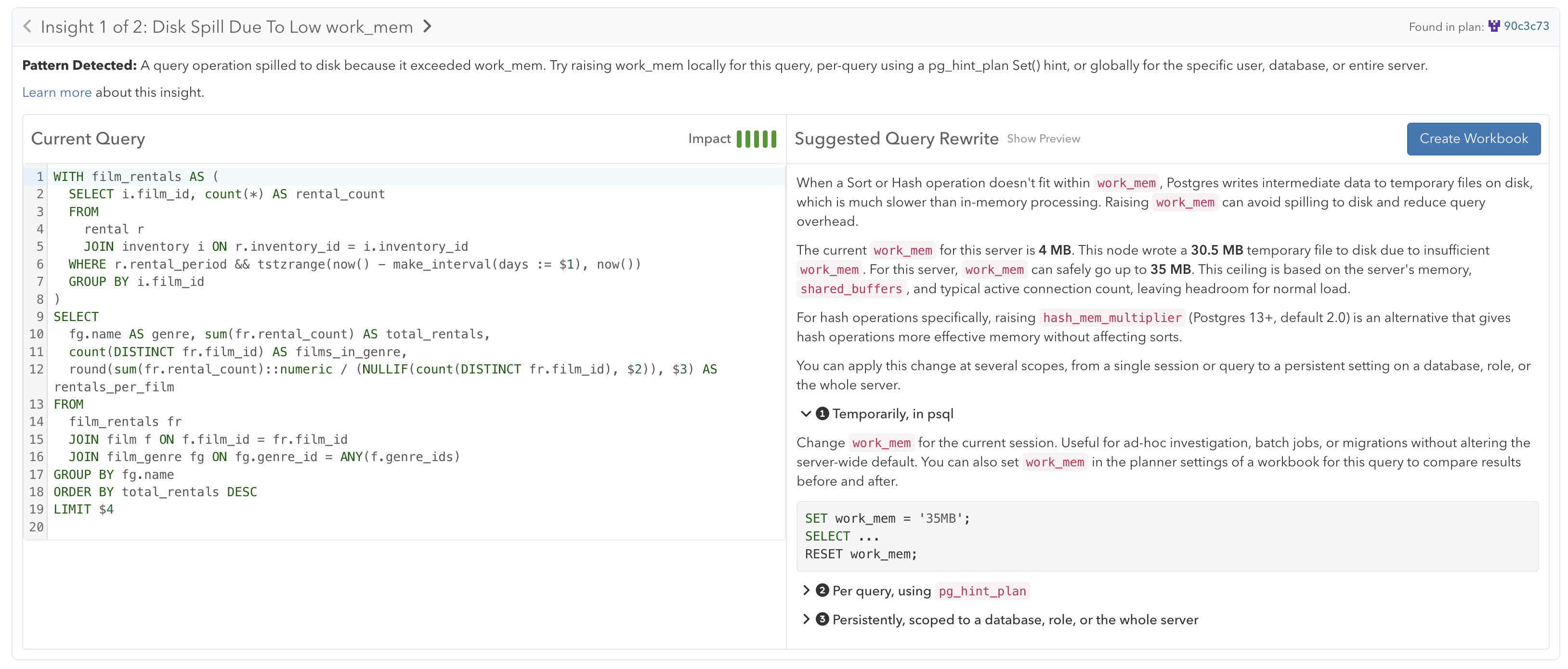This screenshot has width=1568, height=669.
Task: Click the shared_buffers code tag
Action: click(x=850, y=289)
